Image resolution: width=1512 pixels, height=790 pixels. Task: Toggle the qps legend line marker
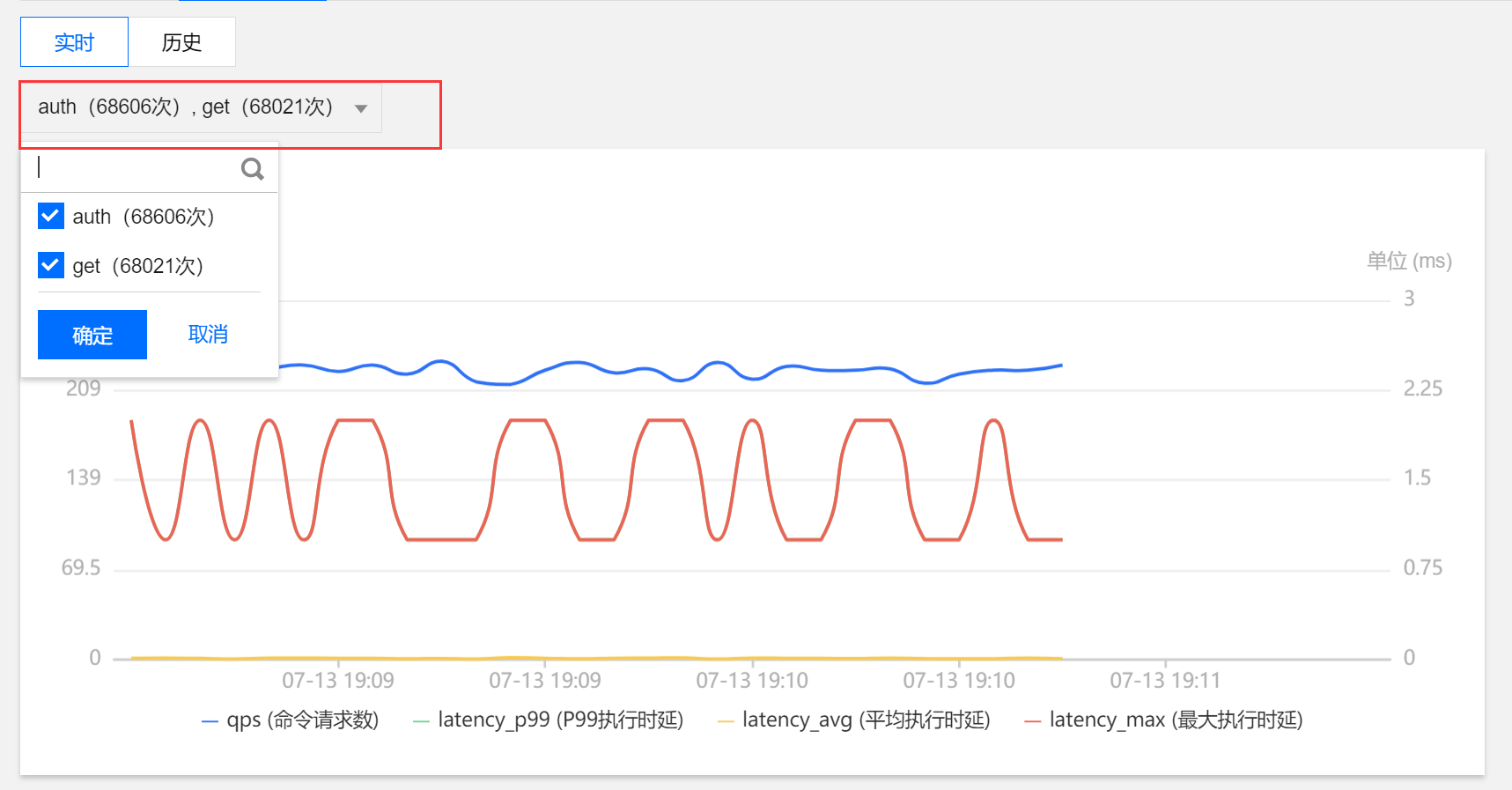(210, 721)
